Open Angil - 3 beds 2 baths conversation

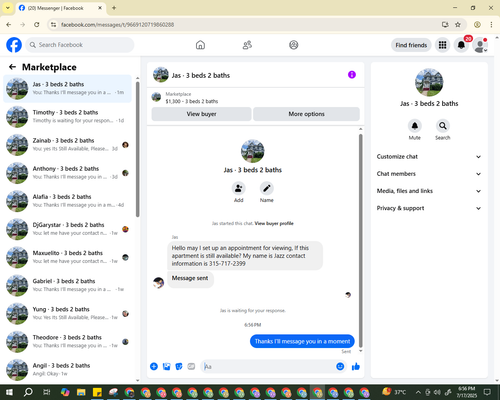click(67, 369)
